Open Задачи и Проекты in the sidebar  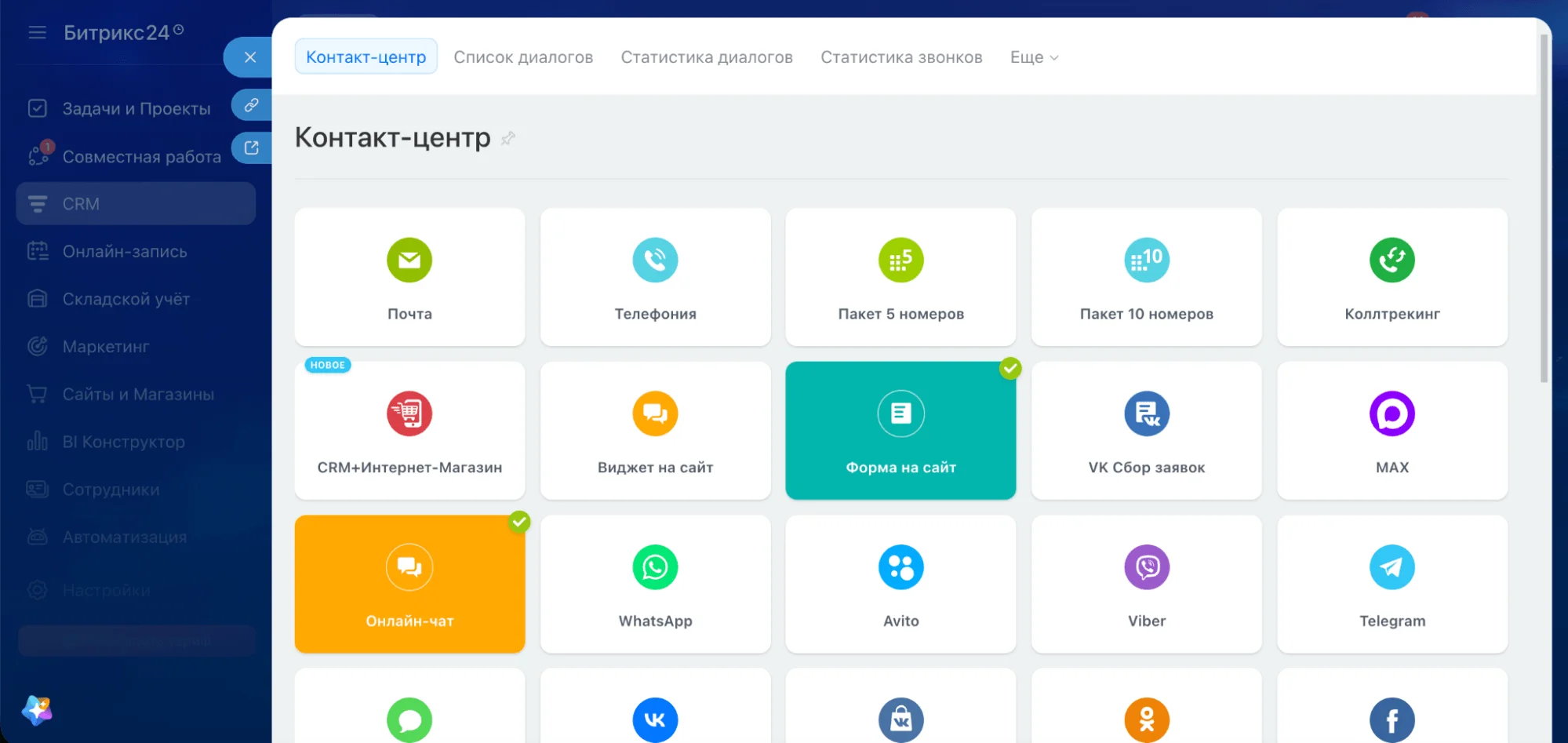pyautogui.click(x=136, y=108)
